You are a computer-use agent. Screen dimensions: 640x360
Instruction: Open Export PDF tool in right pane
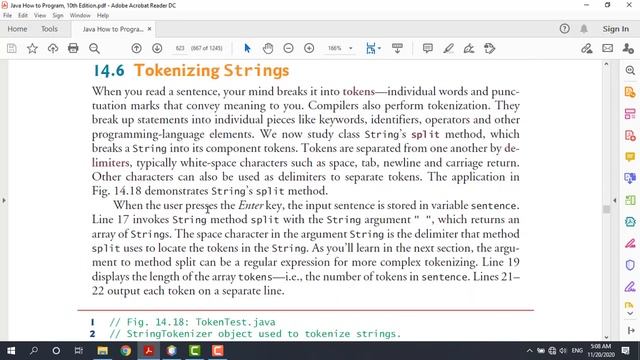coord(630,92)
